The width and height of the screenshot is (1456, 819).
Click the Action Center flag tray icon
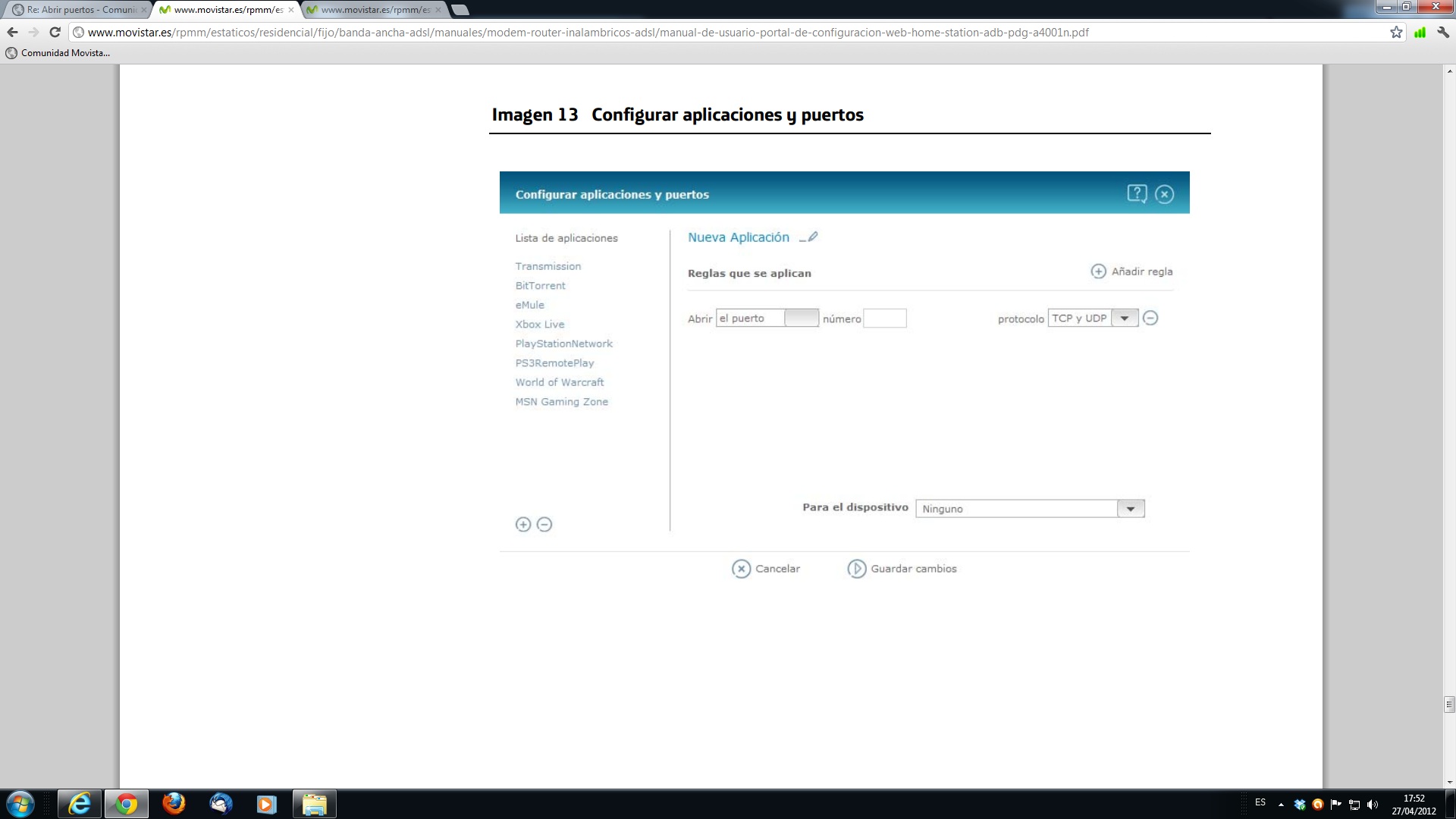tap(1336, 805)
